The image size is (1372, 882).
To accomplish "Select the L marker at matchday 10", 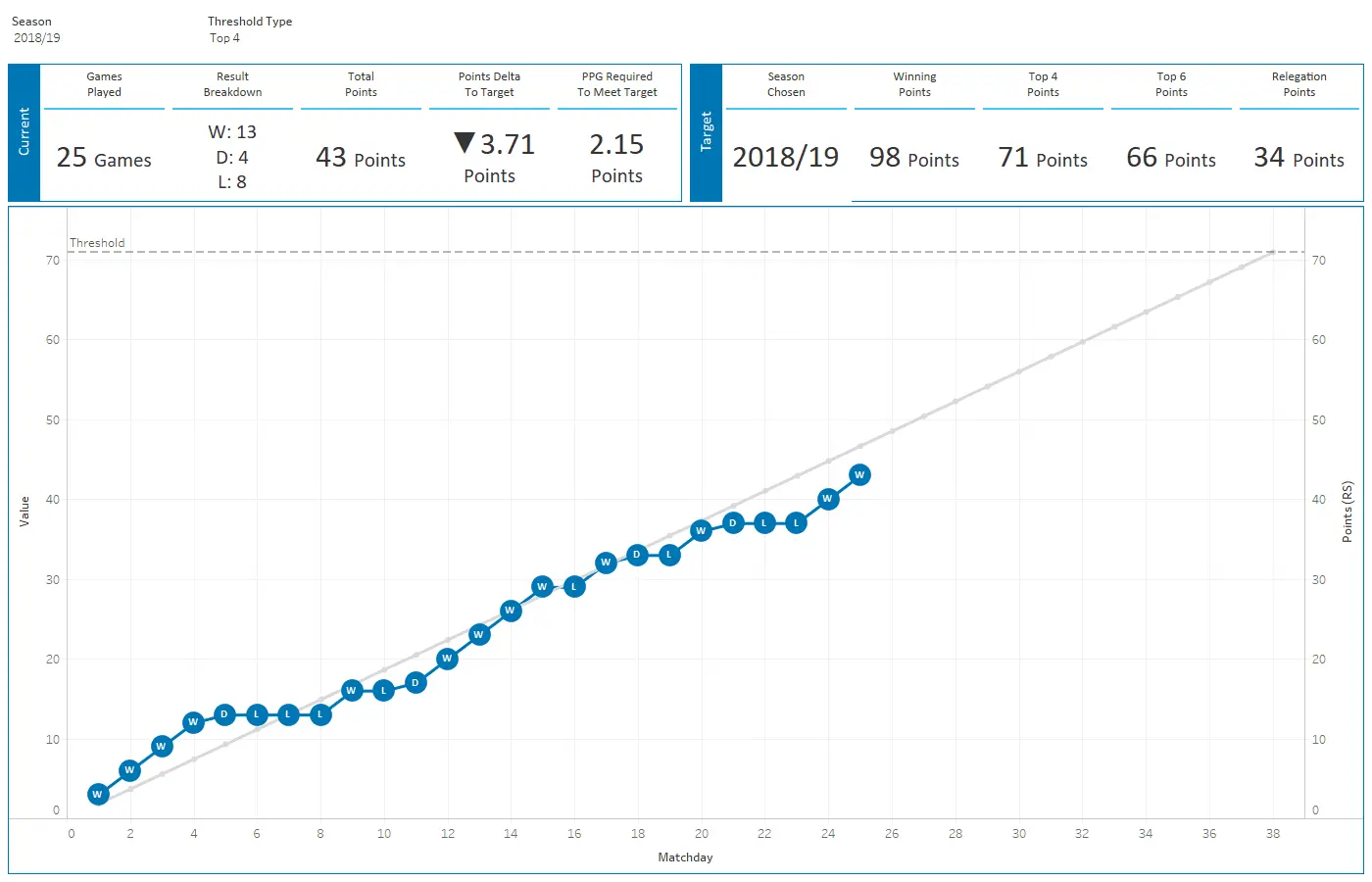I will pos(383,690).
